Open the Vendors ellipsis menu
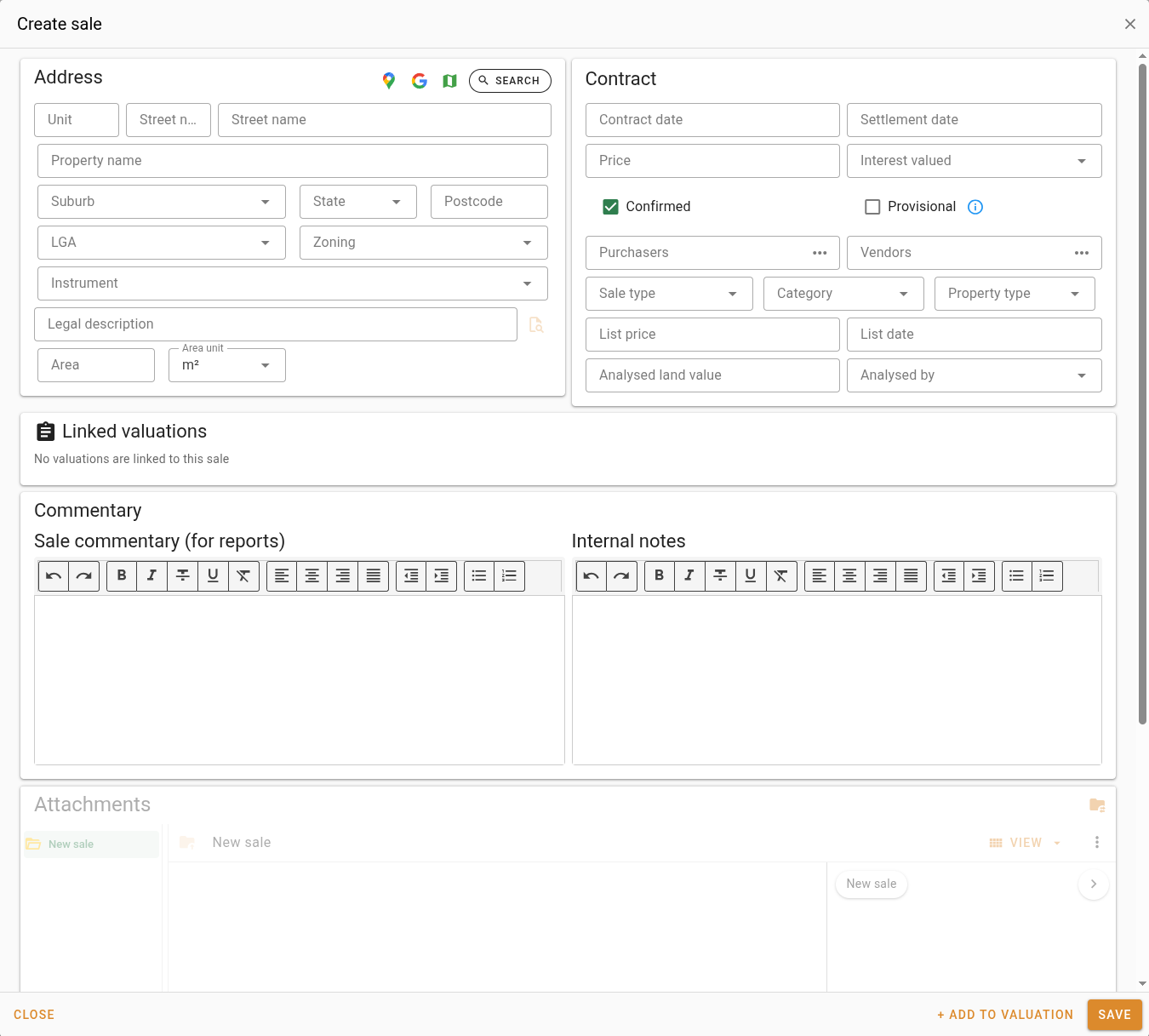Image resolution: width=1149 pixels, height=1036 pixels. point(1082,253)
